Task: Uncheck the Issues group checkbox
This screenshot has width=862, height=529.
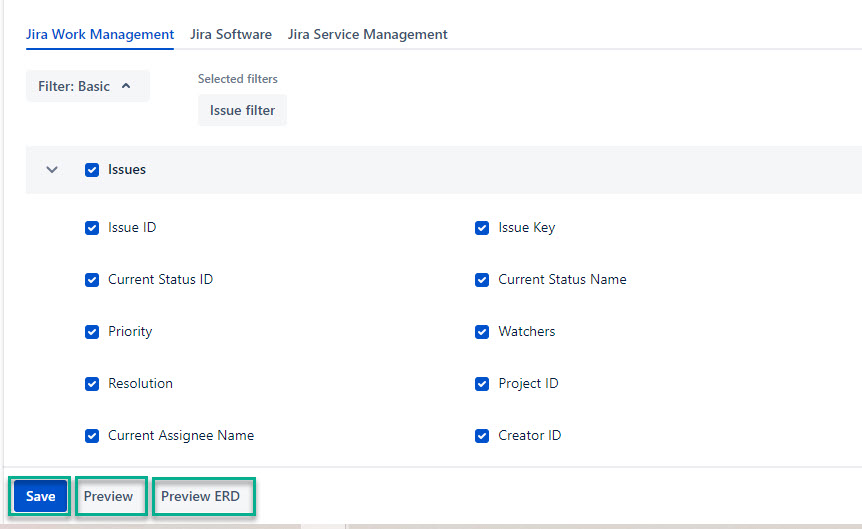Action: click(x=92, y=170)
